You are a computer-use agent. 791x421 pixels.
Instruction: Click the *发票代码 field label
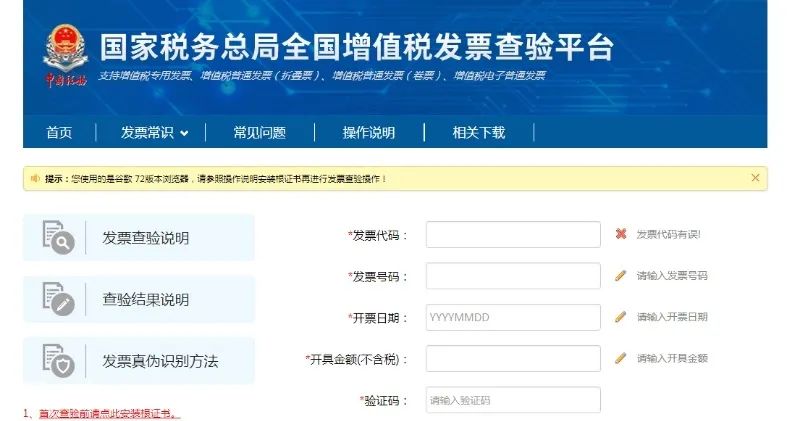[377, 235]
